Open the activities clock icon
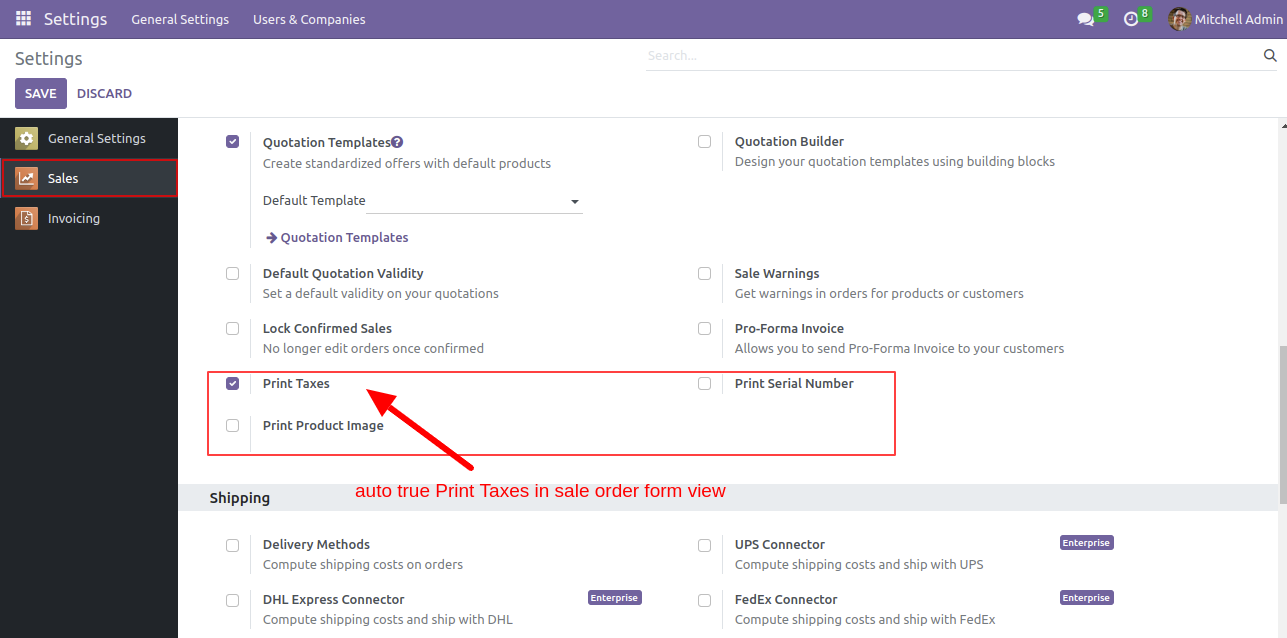Viewport: 1287px width, 638px height. tap(1131, 19)
